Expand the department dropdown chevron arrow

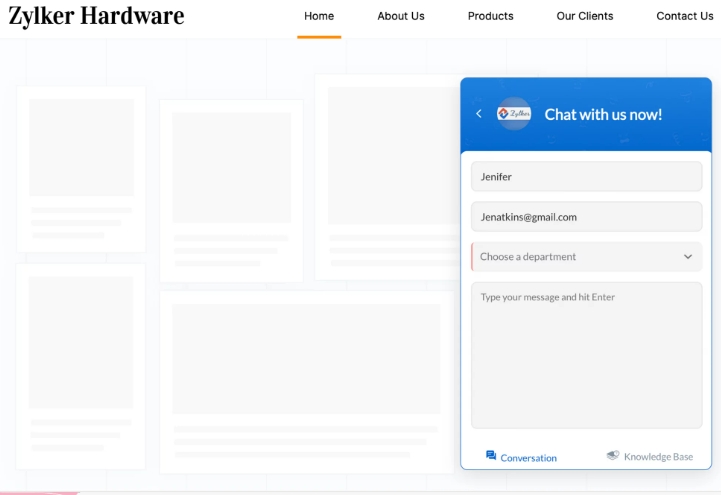point(688,257)
